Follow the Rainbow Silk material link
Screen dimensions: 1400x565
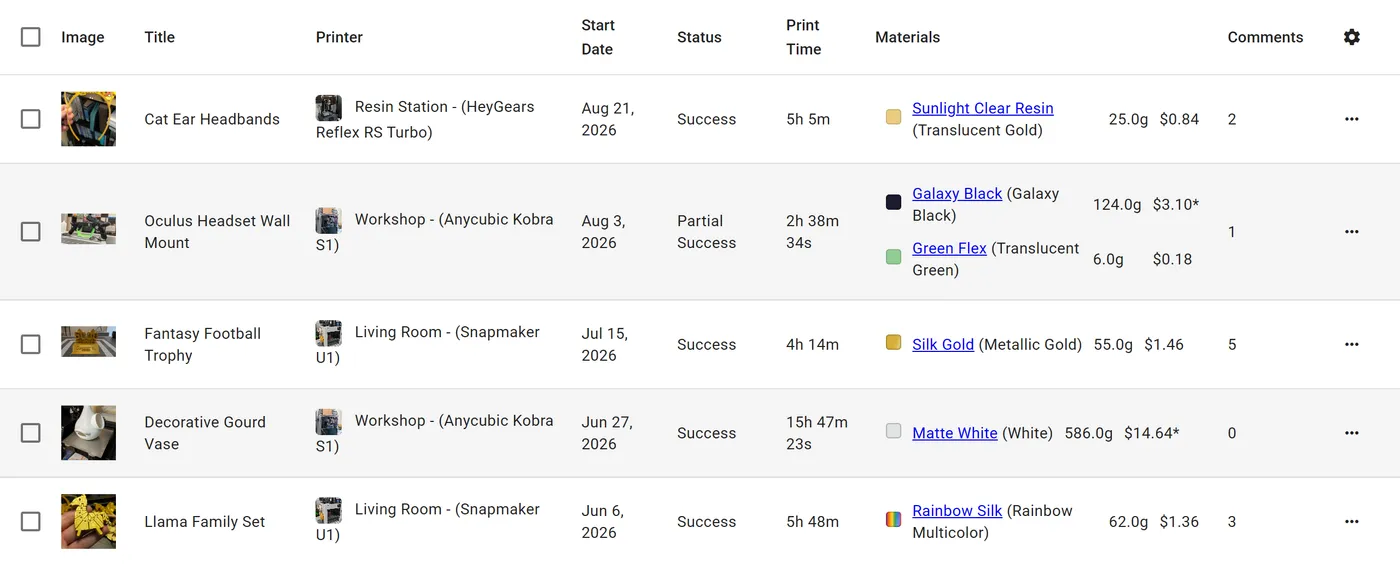point(957,511)
